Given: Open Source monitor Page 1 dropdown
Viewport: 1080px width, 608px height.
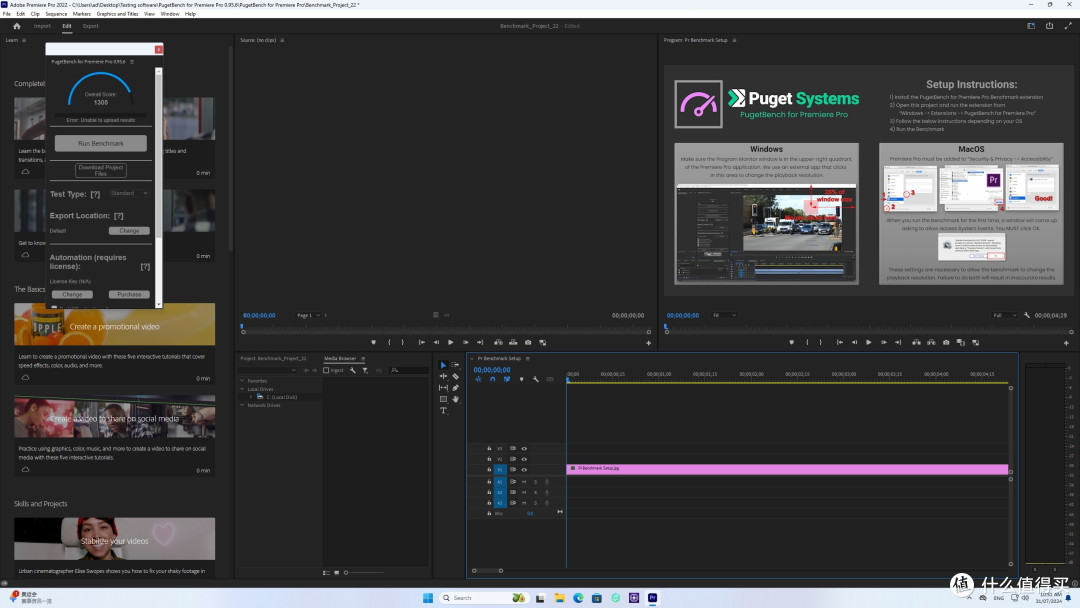Looking at the screenshot, I should click(308, 315).
